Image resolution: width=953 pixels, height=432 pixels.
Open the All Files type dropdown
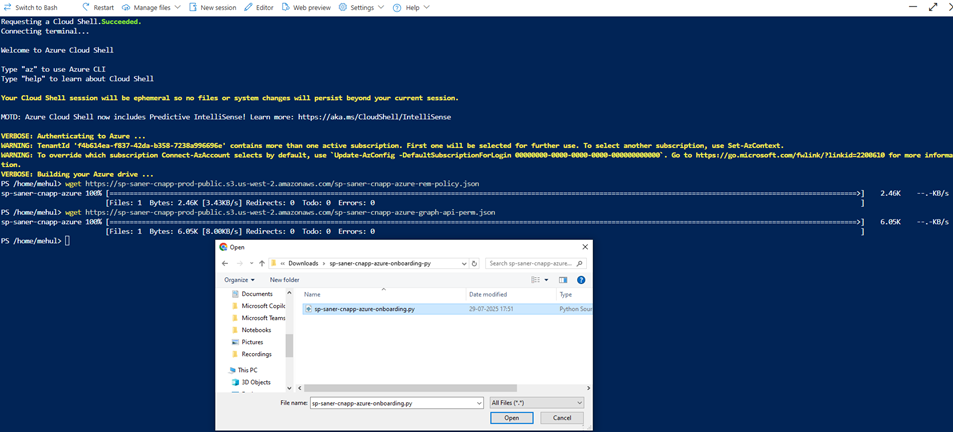click(537, 403)
